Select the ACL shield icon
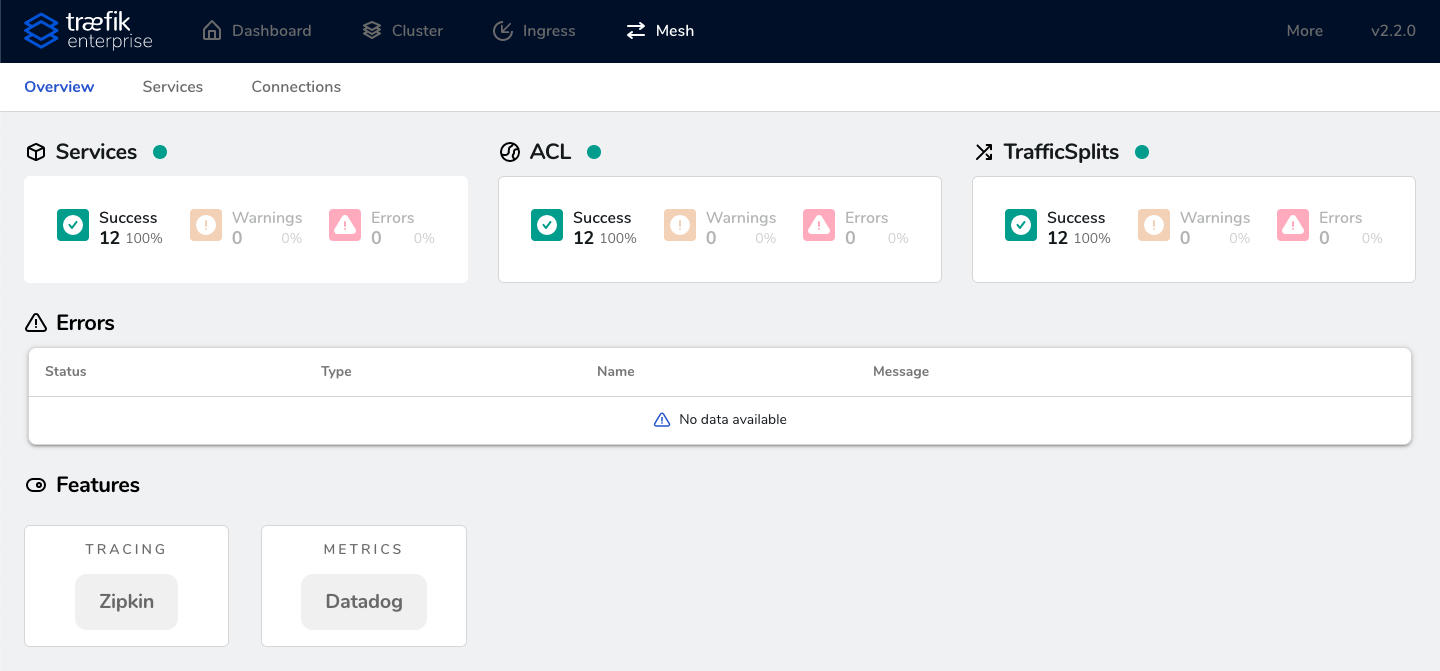Screen dimensions: 1440x671 tap(510, 151)
